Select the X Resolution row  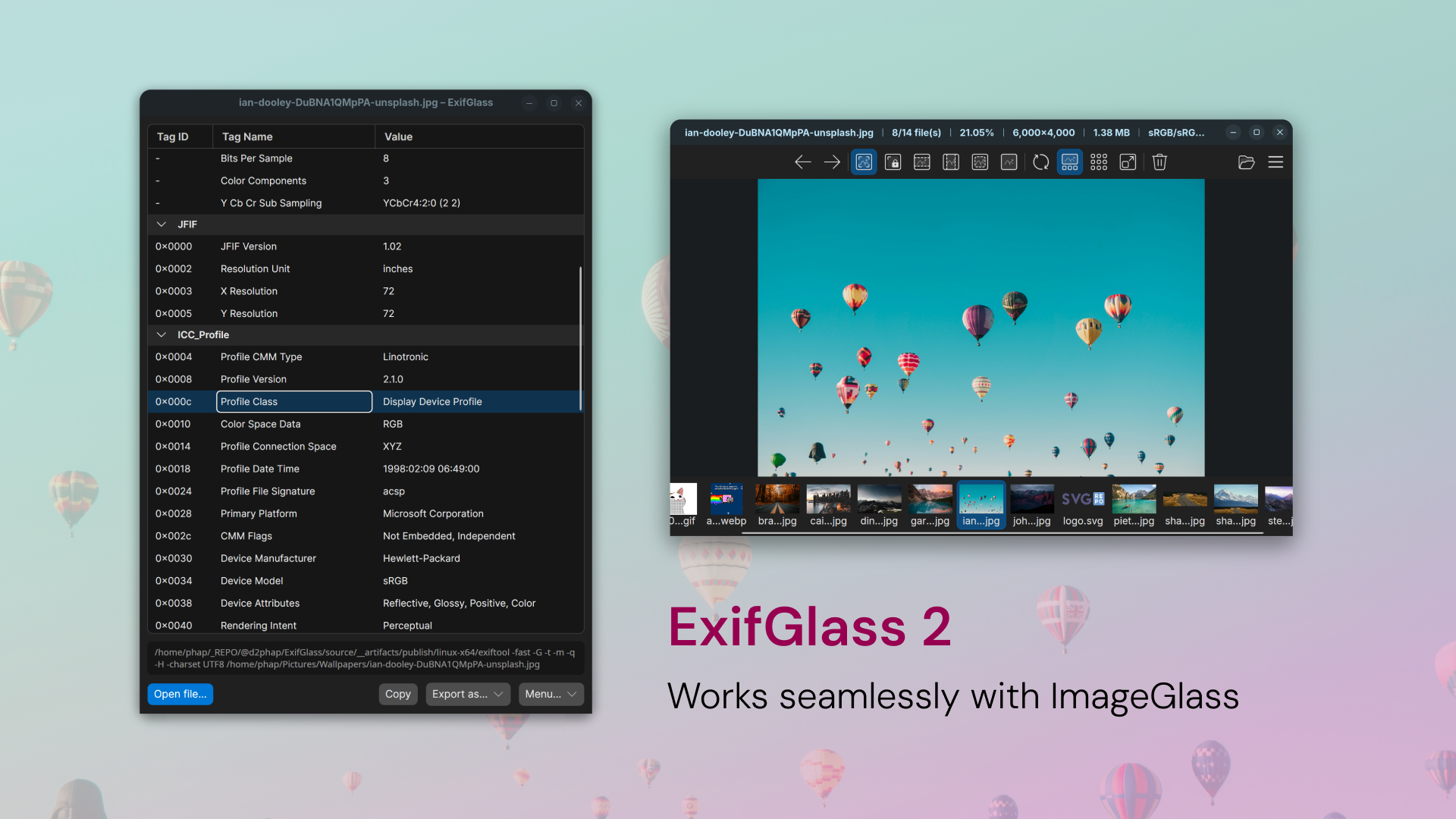click(366, 291)
